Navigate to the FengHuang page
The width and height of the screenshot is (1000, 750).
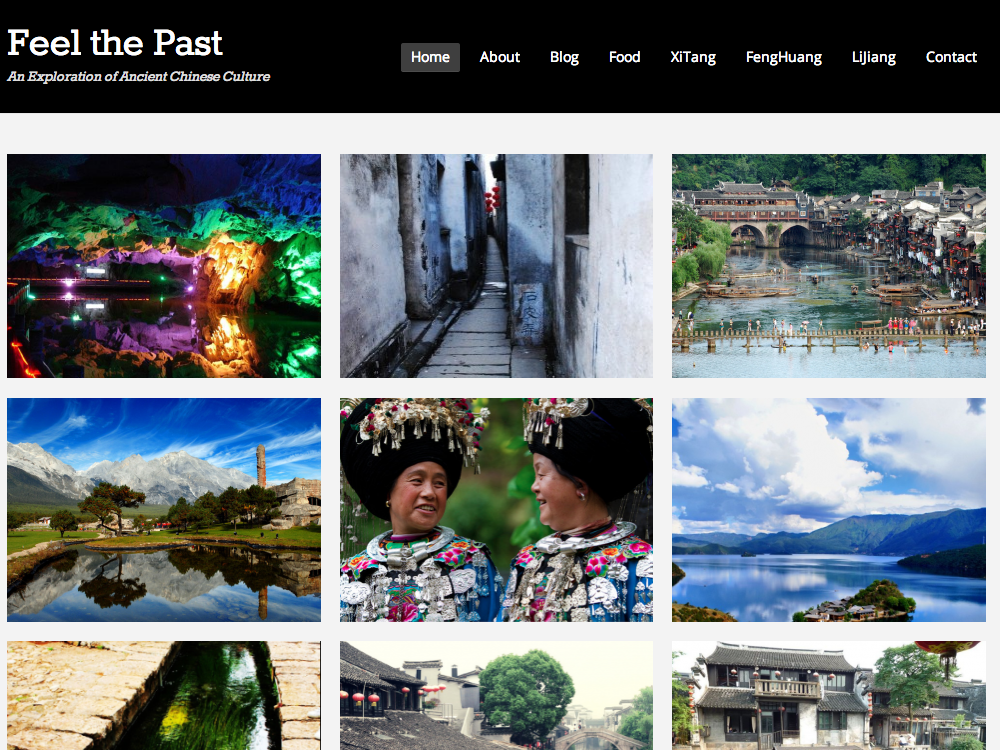click(783, 57)
